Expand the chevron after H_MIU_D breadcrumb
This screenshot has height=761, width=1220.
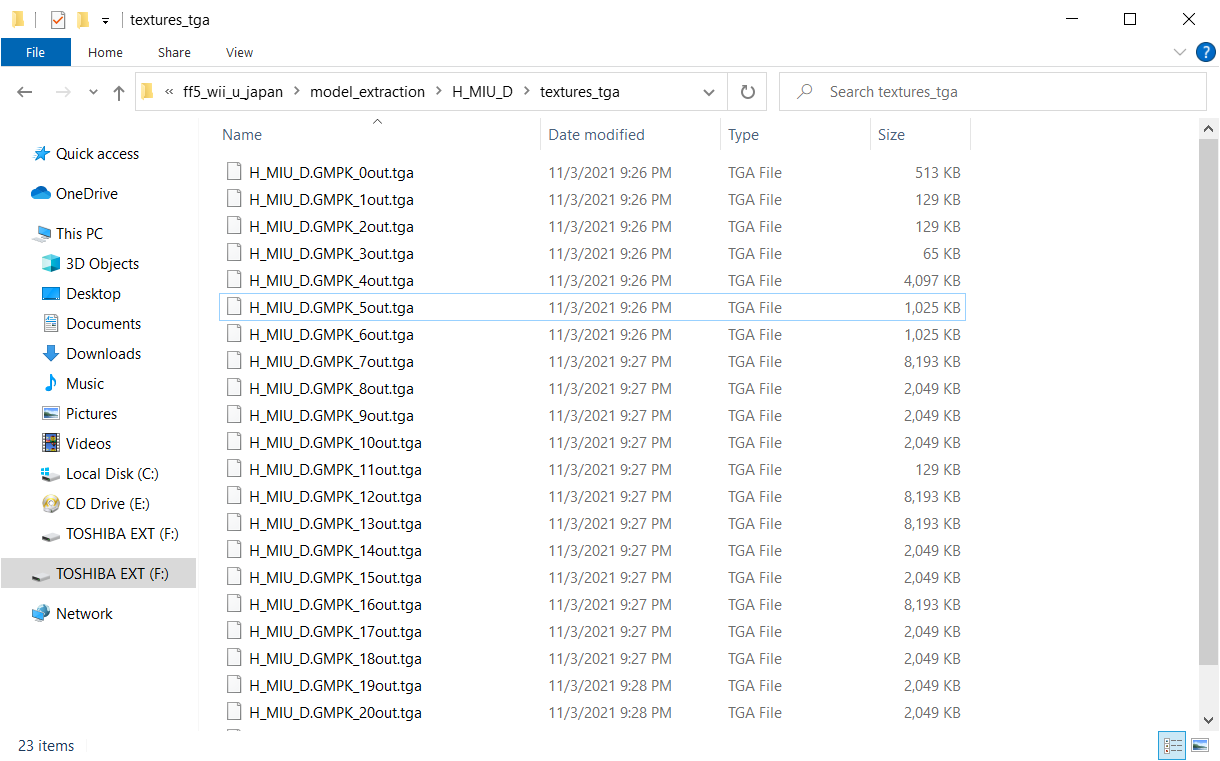point(527,92)
